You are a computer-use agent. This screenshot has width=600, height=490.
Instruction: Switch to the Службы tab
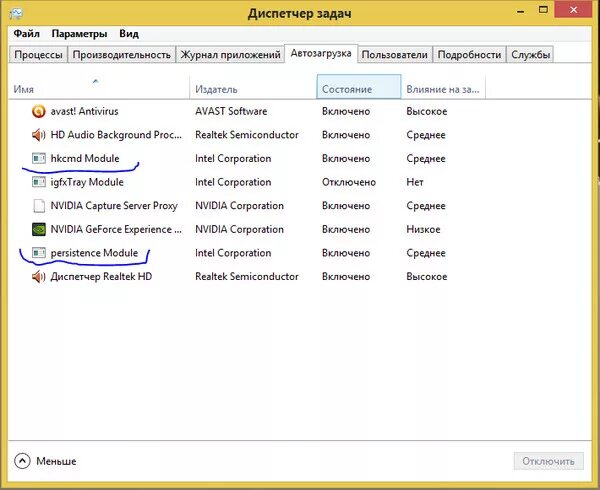(x=530, y=55)
